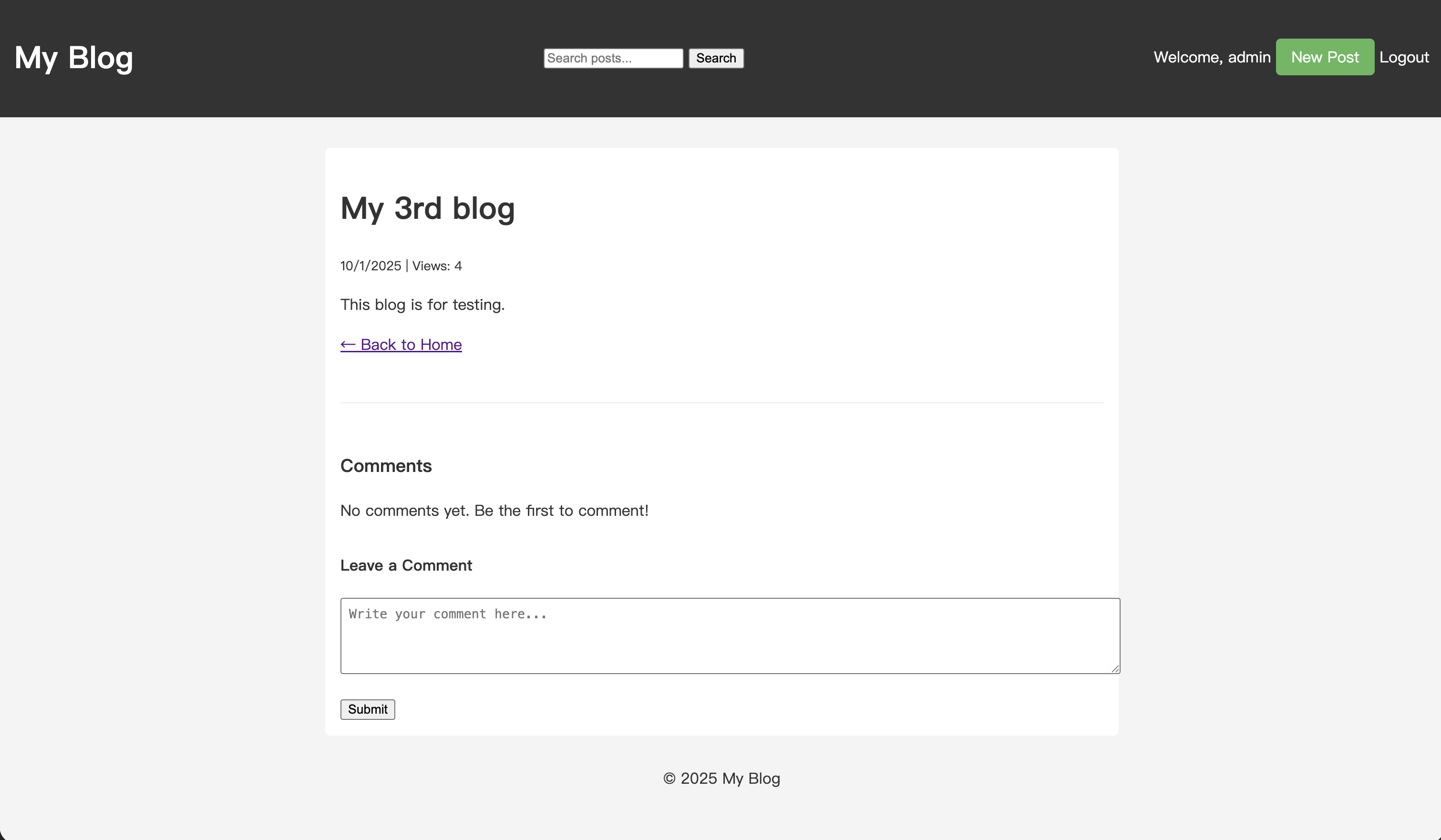Open the New Post page

click(x=1324, y=57)
